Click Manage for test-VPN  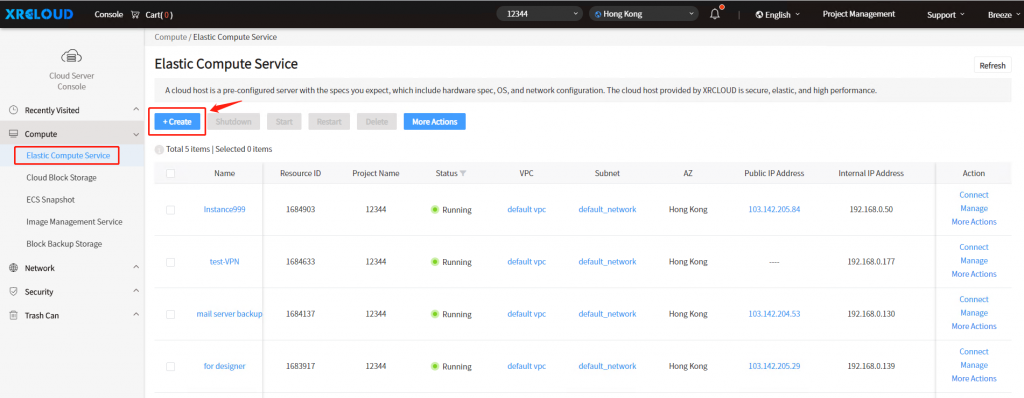[974, 261]
